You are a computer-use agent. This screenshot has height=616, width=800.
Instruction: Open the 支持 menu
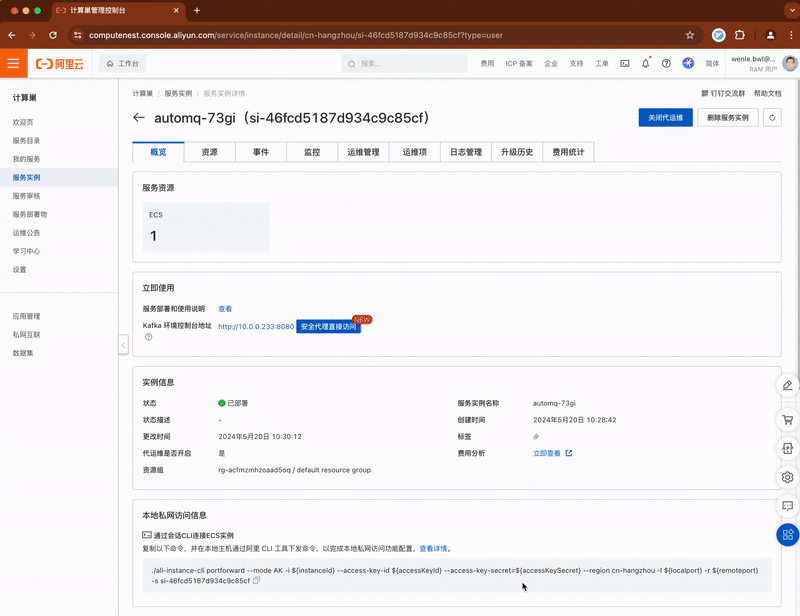point(576,63)
